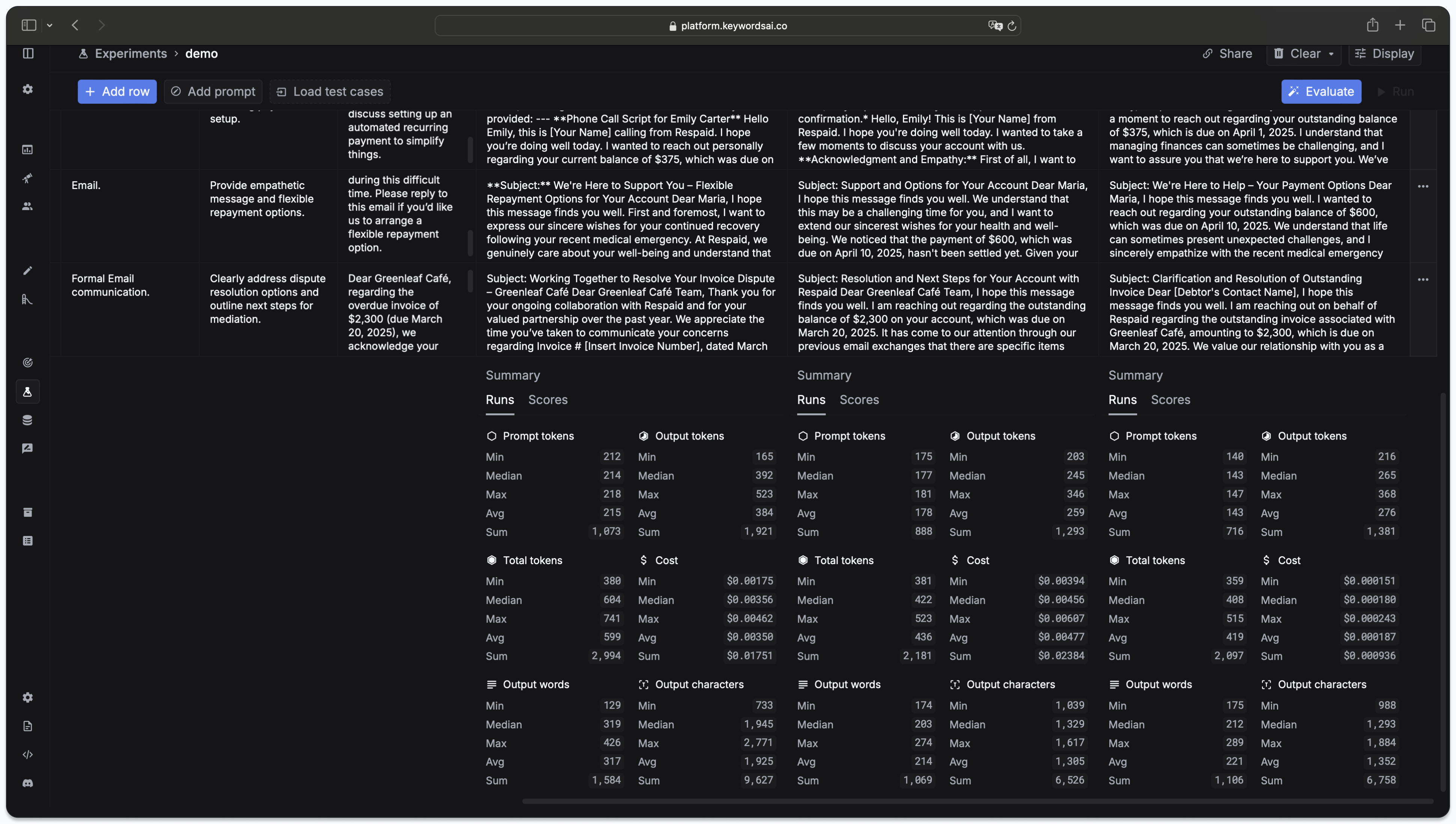This screenshot has width=1456, height=824.
Task: Click the first Summary Cost Sum value $0.01751
Action: click(749, 656)
